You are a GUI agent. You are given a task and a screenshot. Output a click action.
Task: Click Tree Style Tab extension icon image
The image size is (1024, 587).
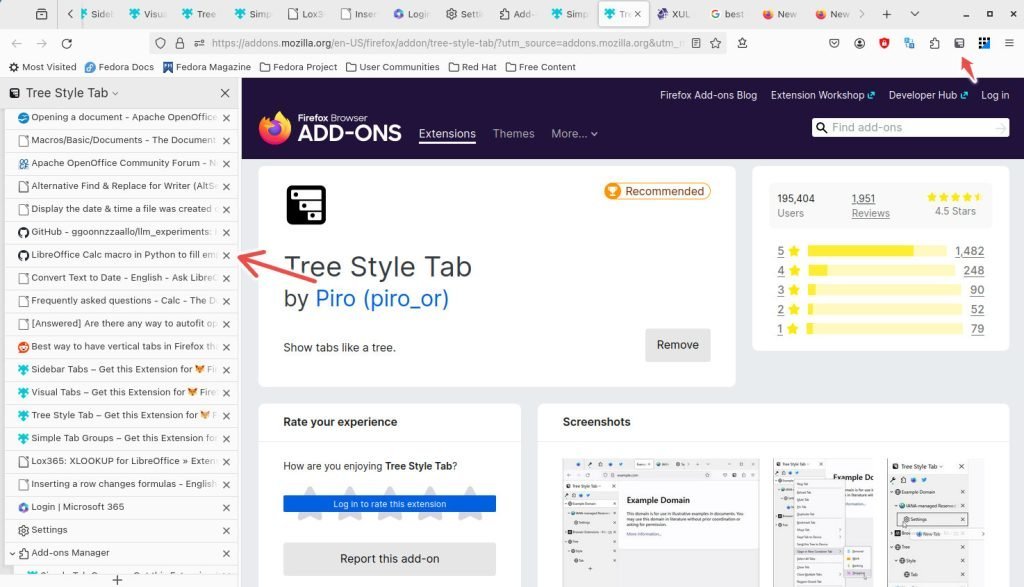pyautogui.click(x=306, y=205)
